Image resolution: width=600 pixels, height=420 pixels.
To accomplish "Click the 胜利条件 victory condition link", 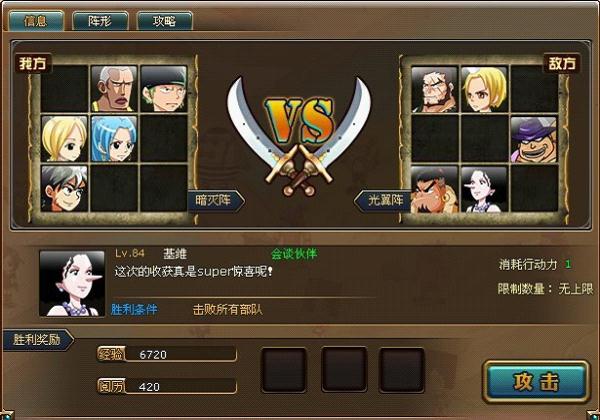I will [x=134, y=309].
